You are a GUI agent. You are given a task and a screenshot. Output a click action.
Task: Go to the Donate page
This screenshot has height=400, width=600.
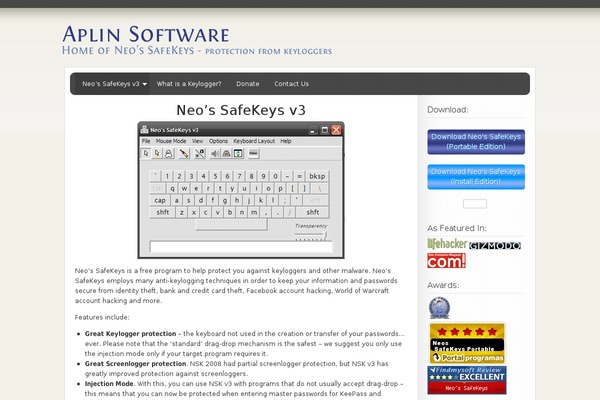point(248,84)
